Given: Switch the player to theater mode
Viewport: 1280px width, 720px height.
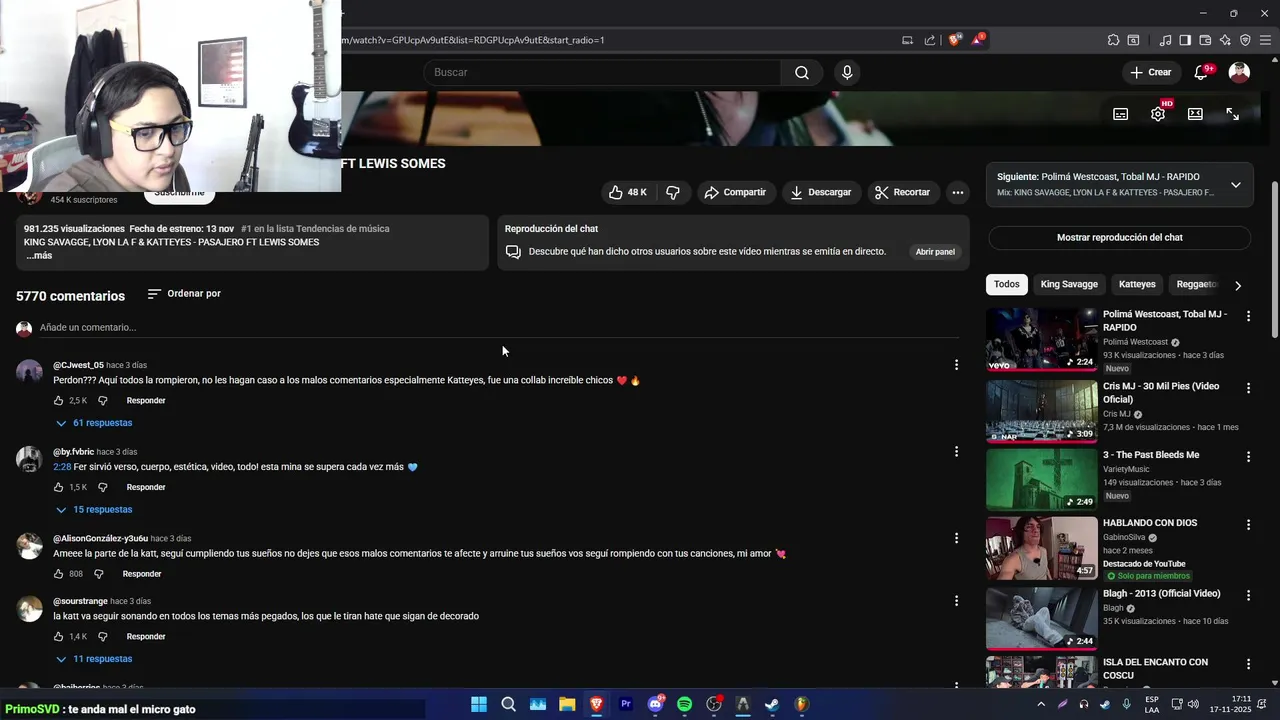Looking at the screenshot, I should pyautogui.click(x=1195, y=114).
